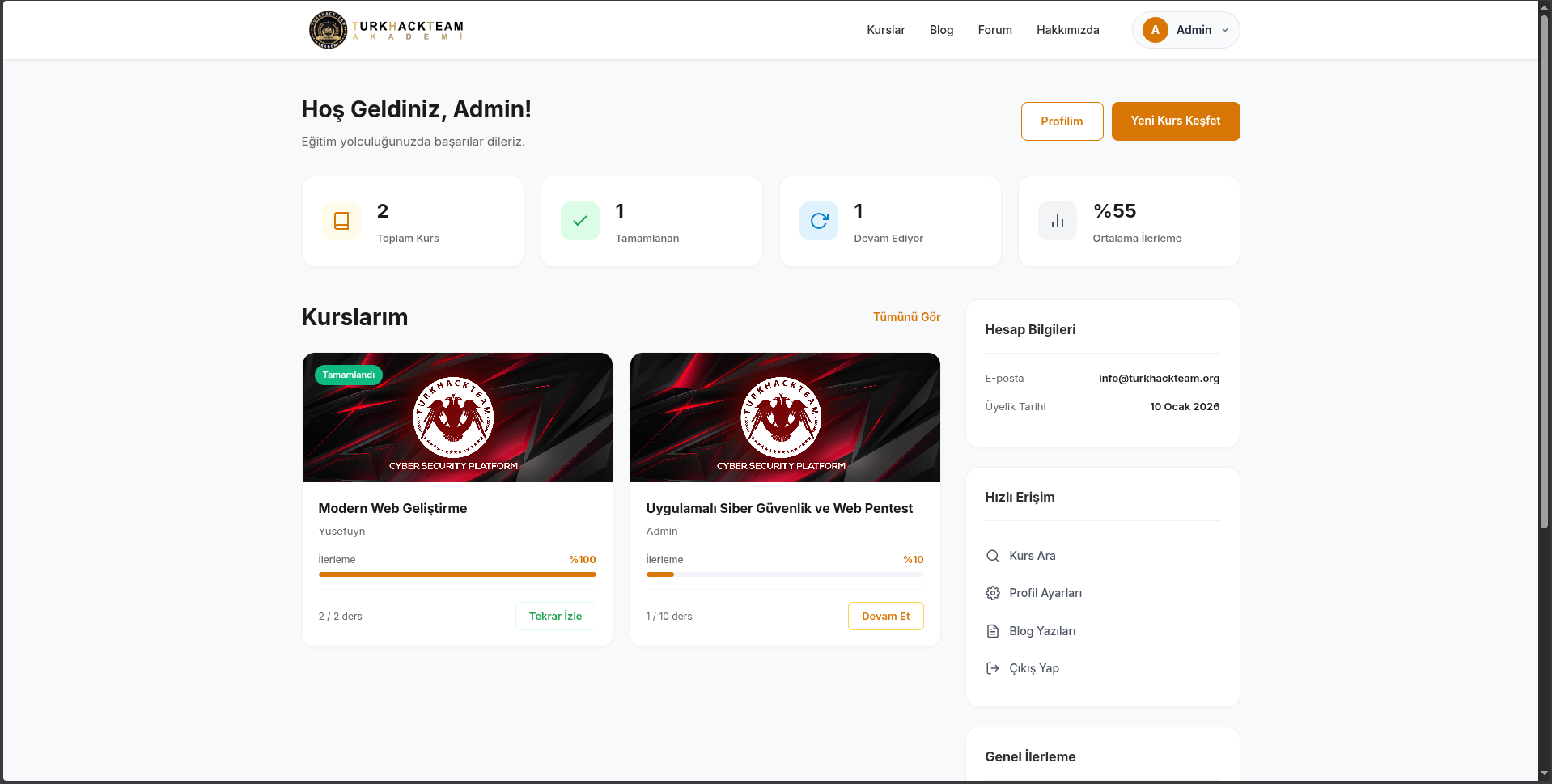Click the Modern Web Geliştirme title
Image resolution: width=1552 pixels, height=784 pixels.
392,508
